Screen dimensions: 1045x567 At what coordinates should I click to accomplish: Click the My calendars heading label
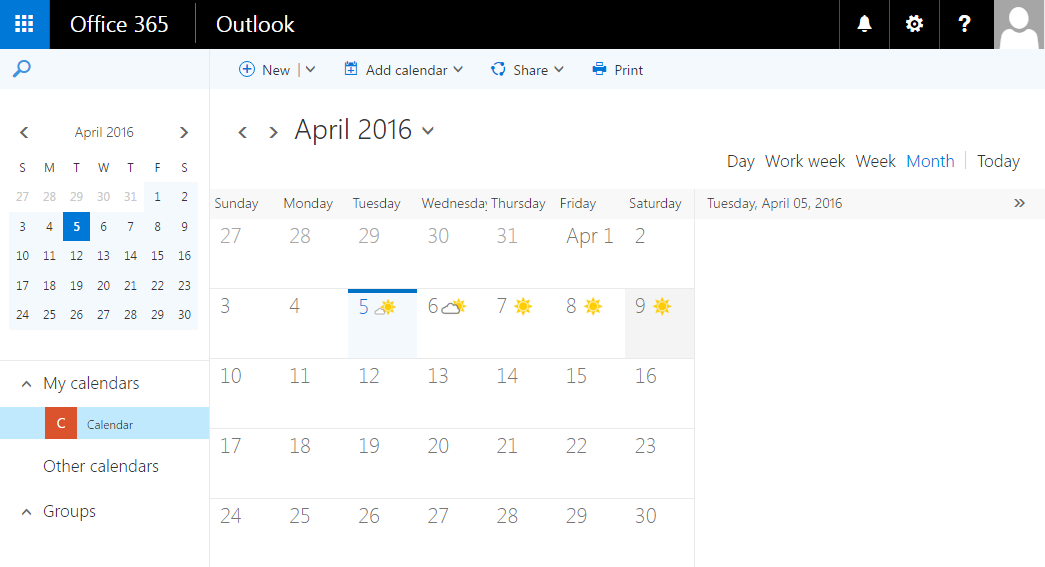pos(91,384)
